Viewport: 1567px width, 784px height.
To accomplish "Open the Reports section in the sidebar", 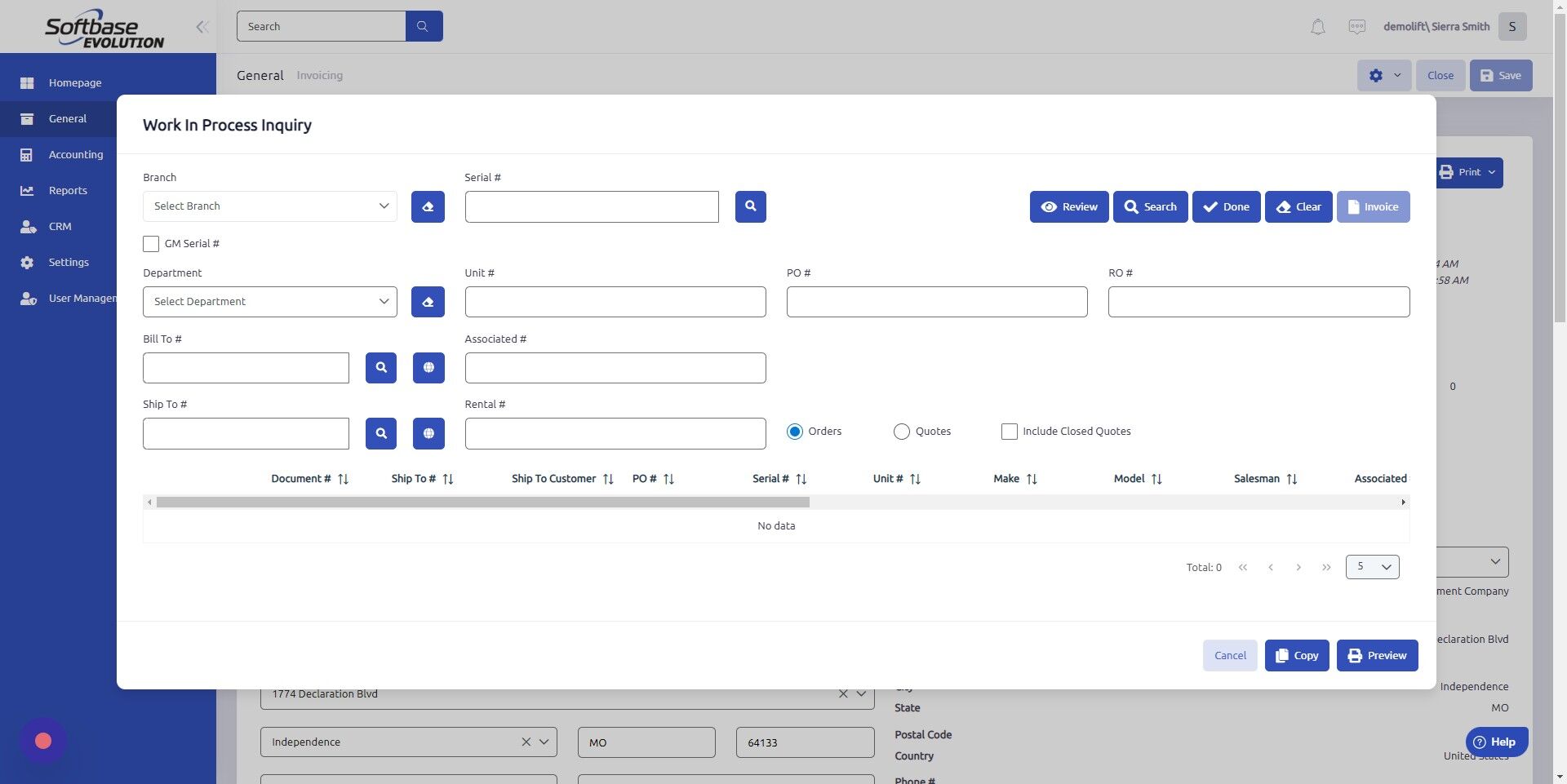I will [68, 190].
